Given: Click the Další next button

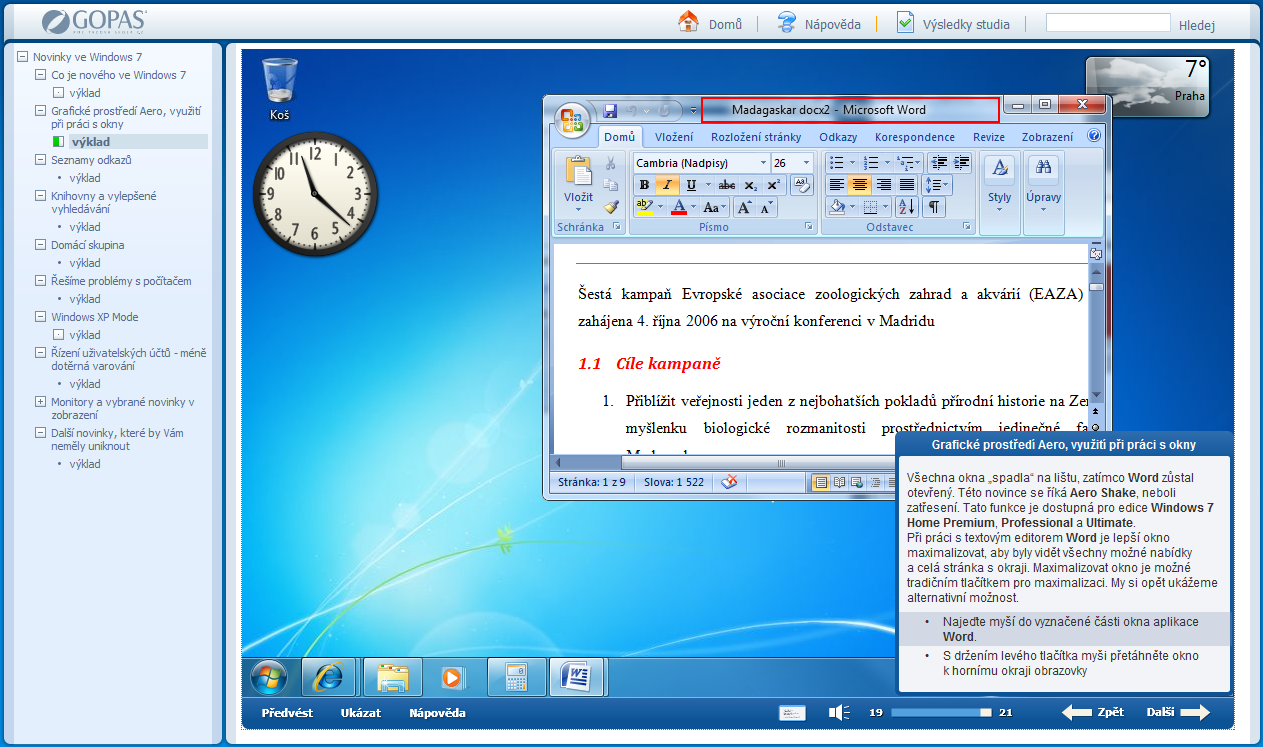Looking at the screenshot, I should click(1178, 713).
